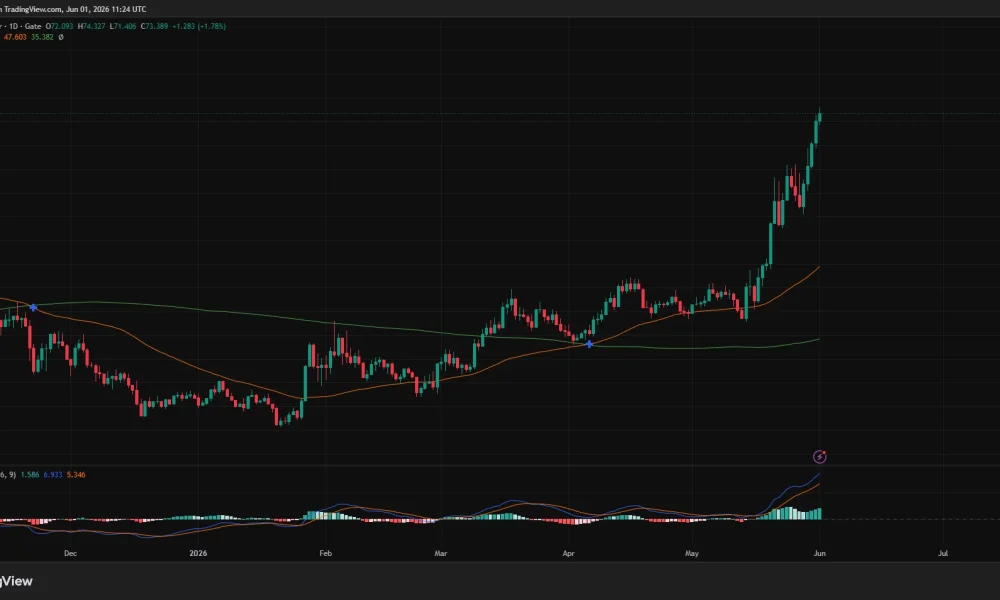Screen dimensions: 1000x600
Task: Click the open price value O72.093
Action: coord(59,26)
